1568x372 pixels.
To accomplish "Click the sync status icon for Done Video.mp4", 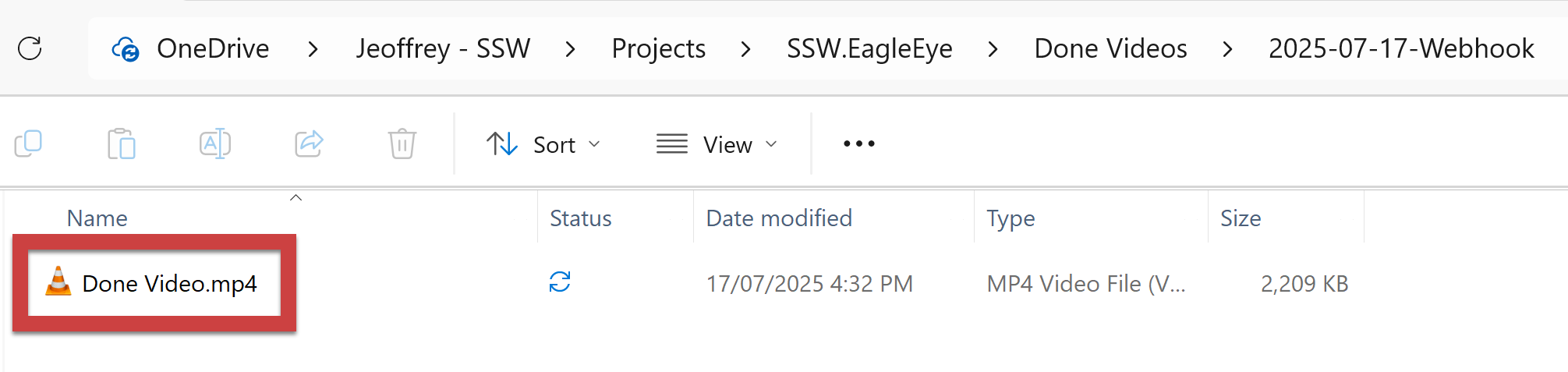I will [x=560, y=282].
